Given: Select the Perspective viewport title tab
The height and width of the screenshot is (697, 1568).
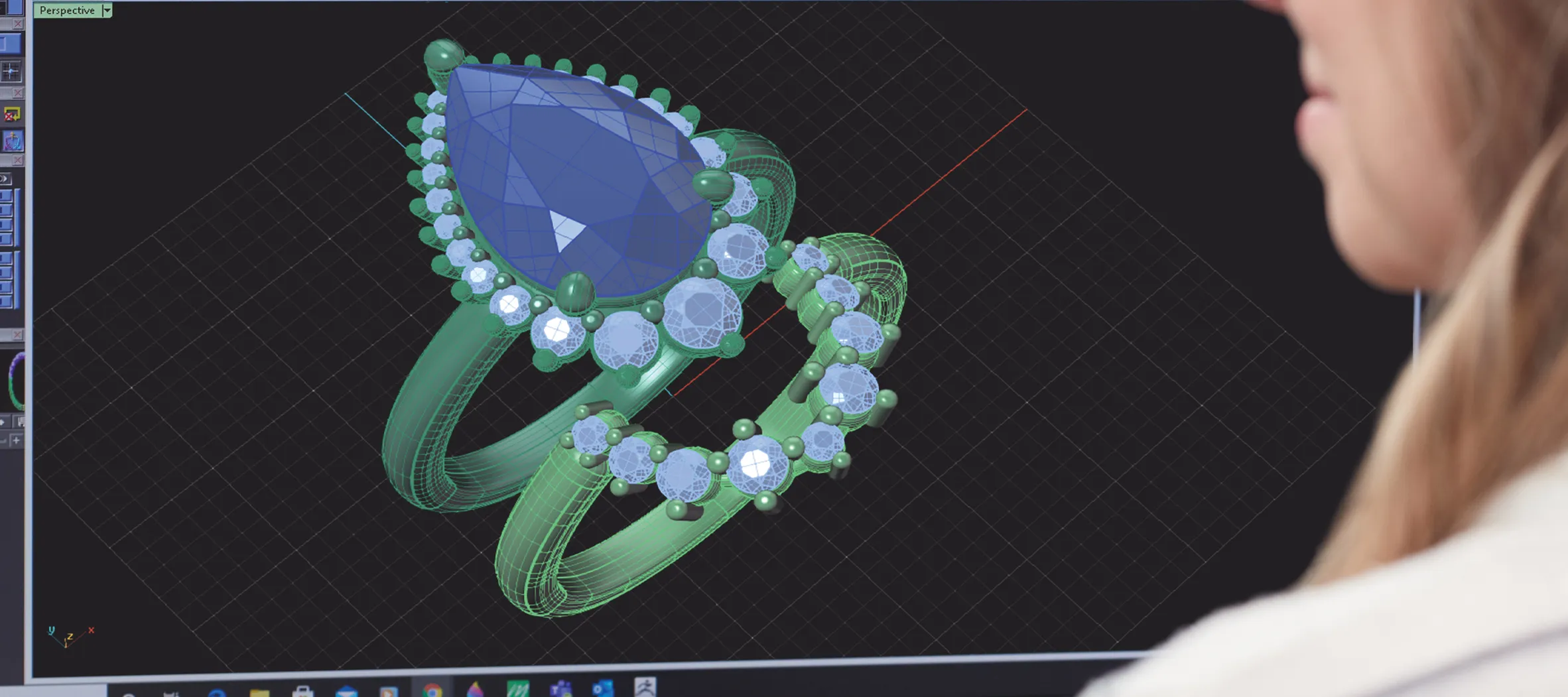Looking at the screenshot, I should [x=66, y=10].
